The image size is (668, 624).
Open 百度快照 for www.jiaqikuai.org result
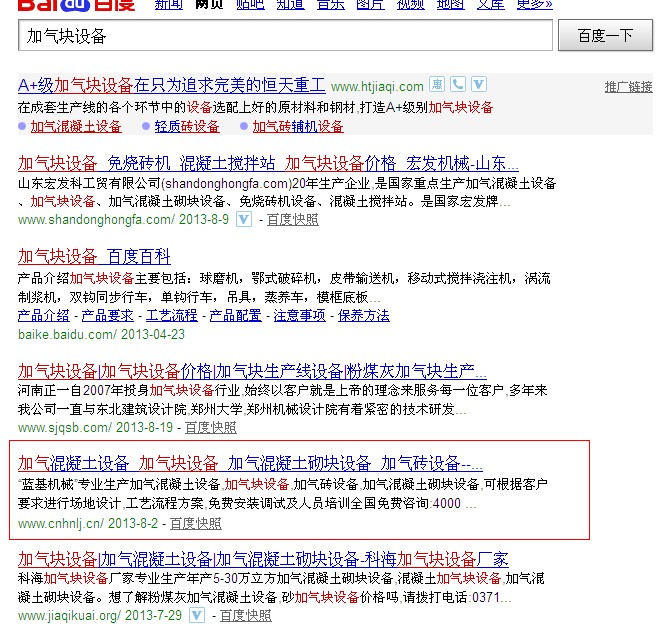[246, 615]
